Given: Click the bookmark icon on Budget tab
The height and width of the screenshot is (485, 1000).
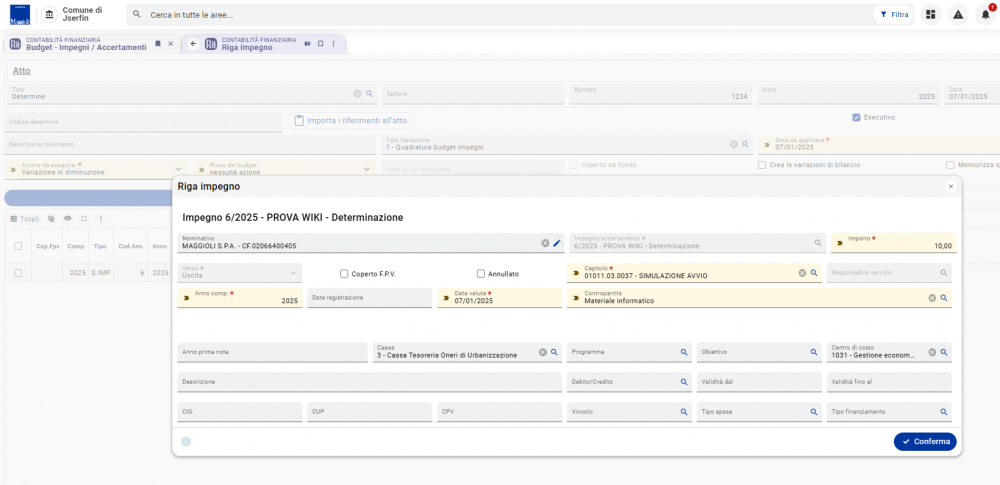Looking at the screenshot, I should point(158,43).
